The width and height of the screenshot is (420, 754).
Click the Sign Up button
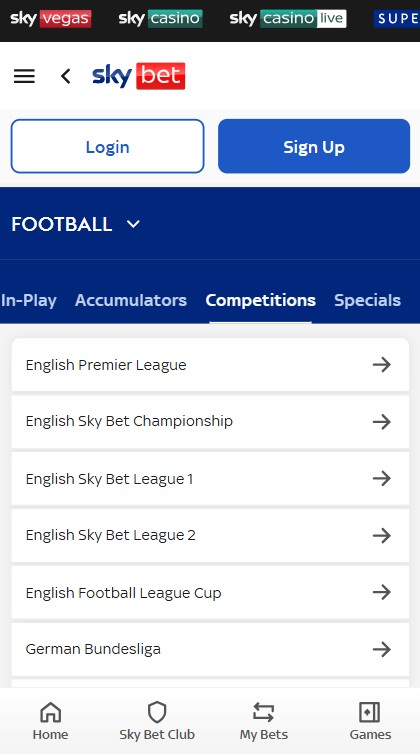click(314, 146)
